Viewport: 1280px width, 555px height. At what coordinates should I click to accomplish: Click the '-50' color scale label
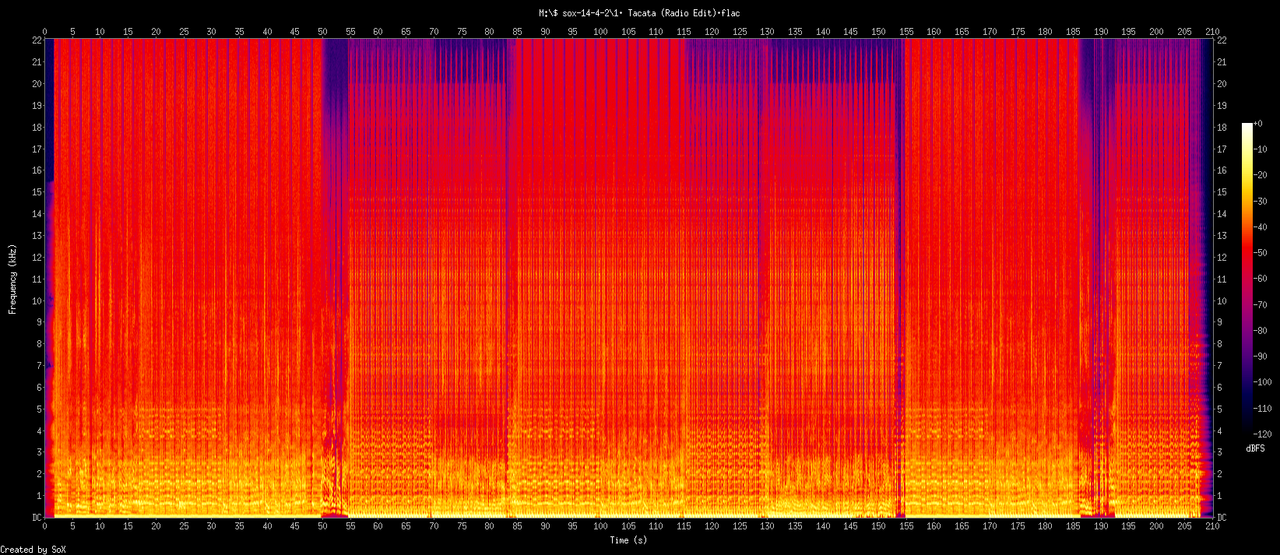click(1260, 252)
